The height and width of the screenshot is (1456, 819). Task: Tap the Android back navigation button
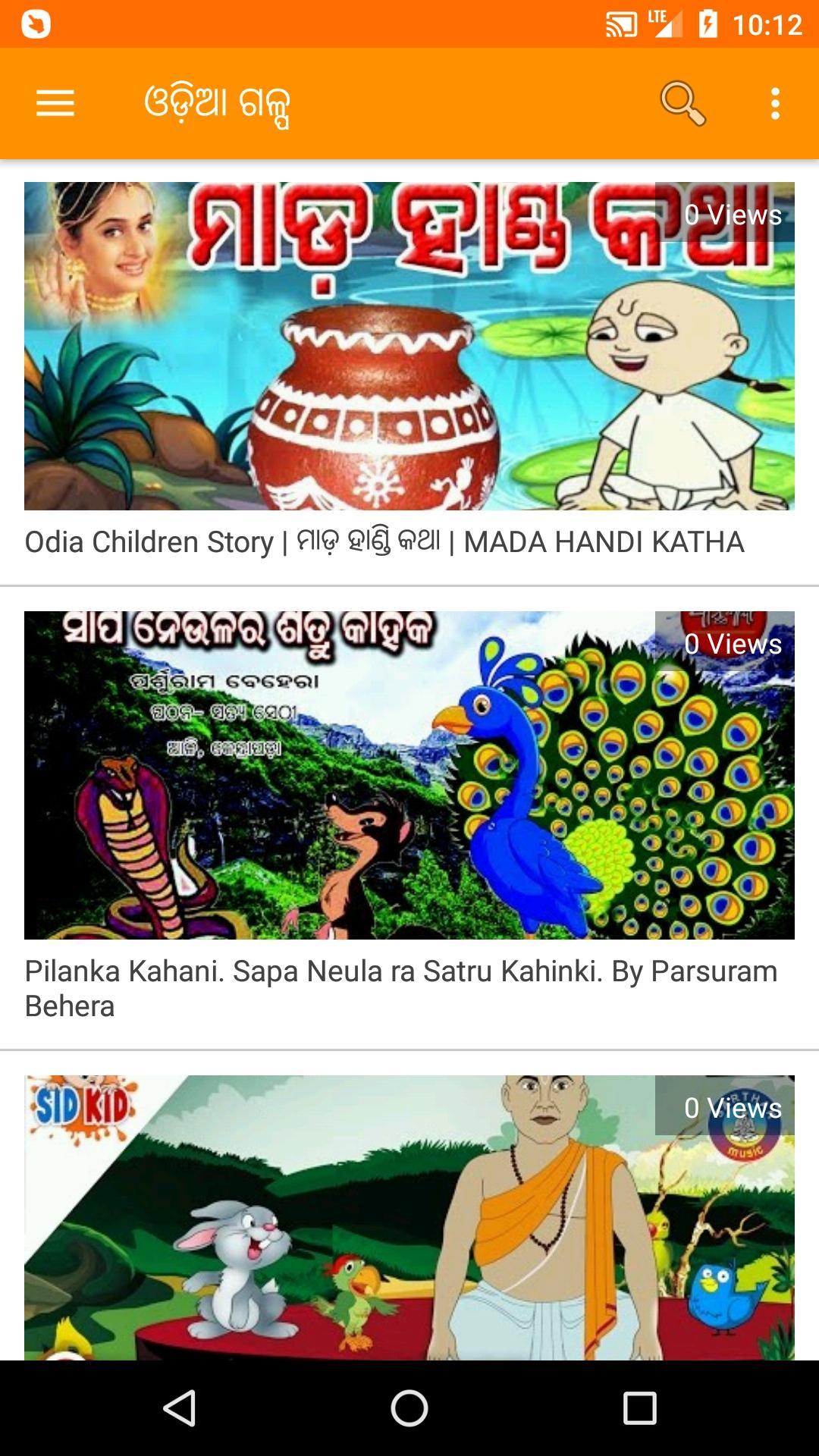(180, 1408)
